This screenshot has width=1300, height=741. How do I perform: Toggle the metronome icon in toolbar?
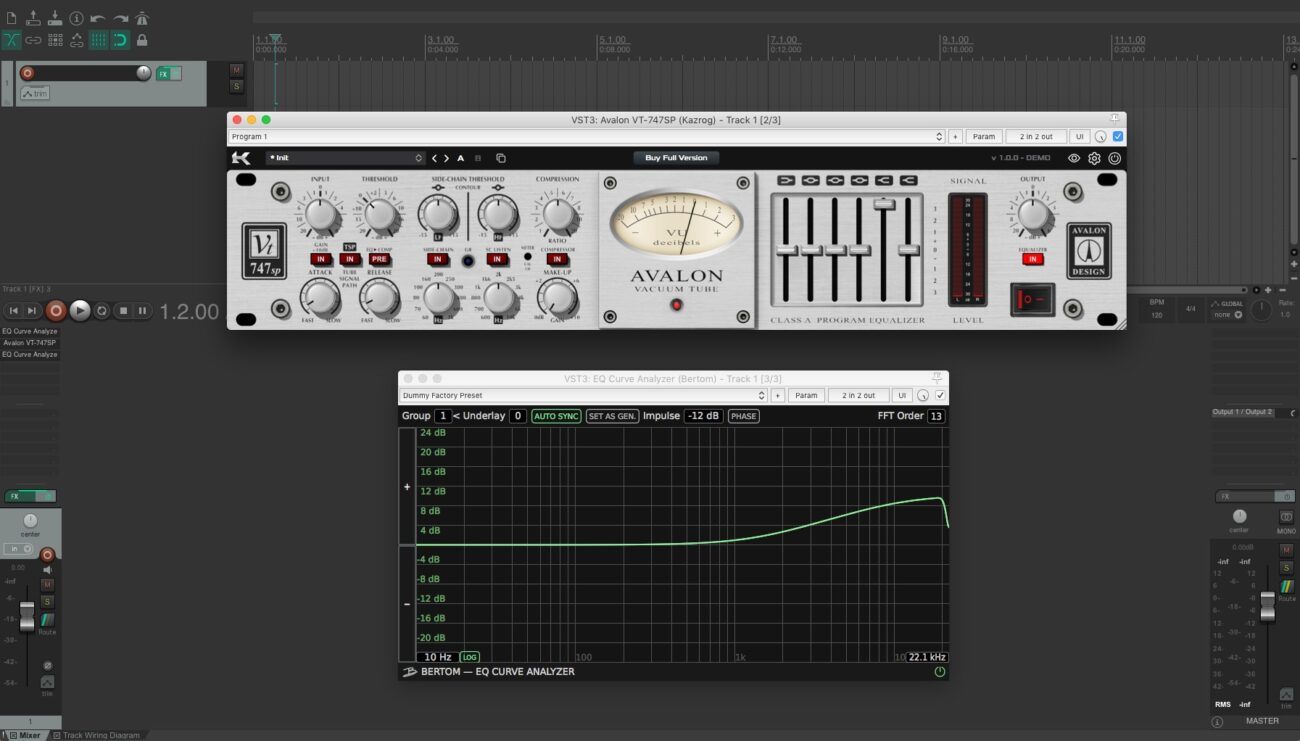click(142, 18)
